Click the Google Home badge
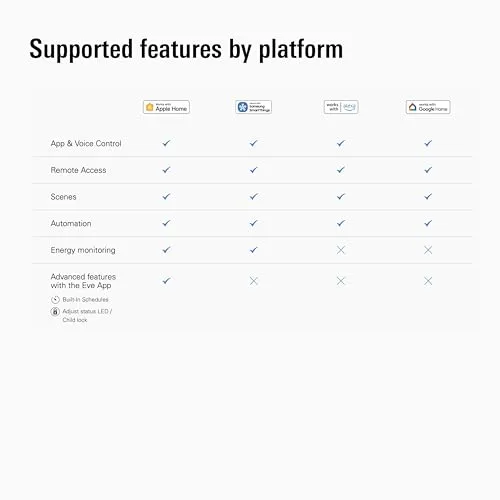Viewport: 500px width, 500px height. pos(428,107)
